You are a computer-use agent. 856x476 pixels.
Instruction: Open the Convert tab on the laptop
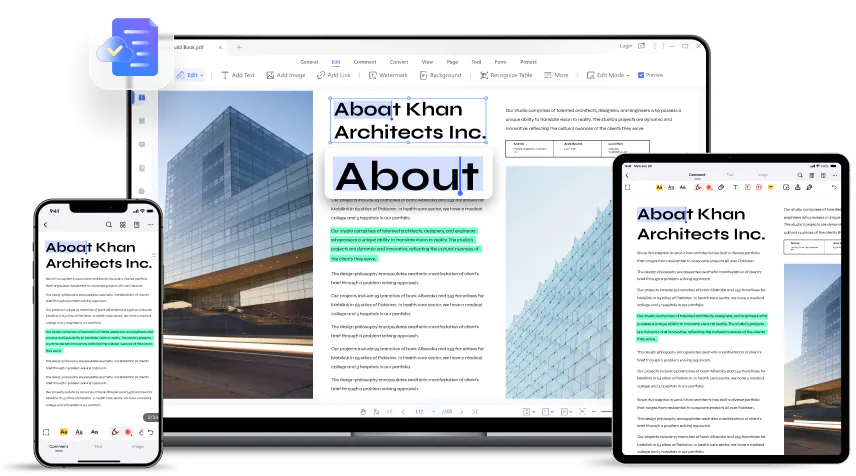click(x=399, y=62)
